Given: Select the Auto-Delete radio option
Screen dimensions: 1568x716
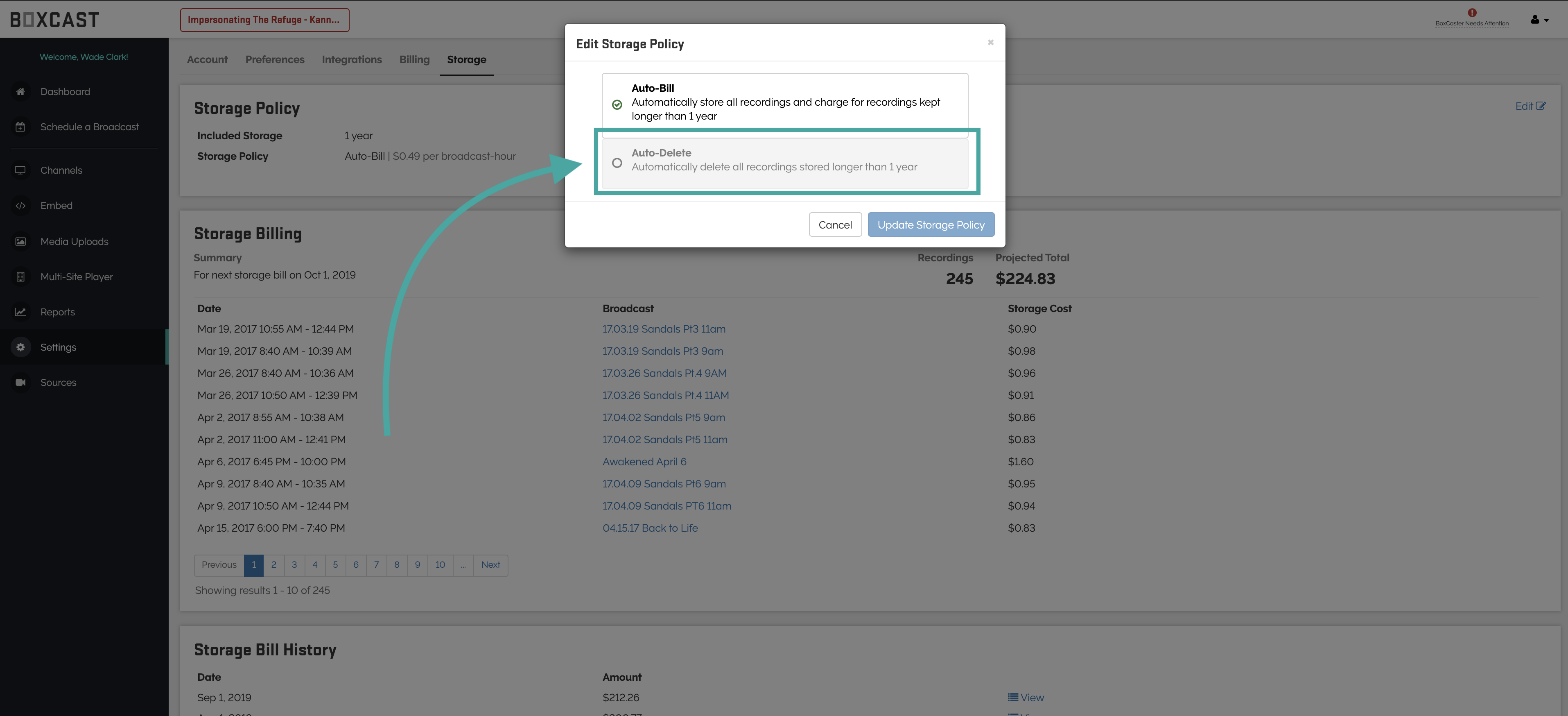Looking at the screenshot, I should [x=617, y=163].
